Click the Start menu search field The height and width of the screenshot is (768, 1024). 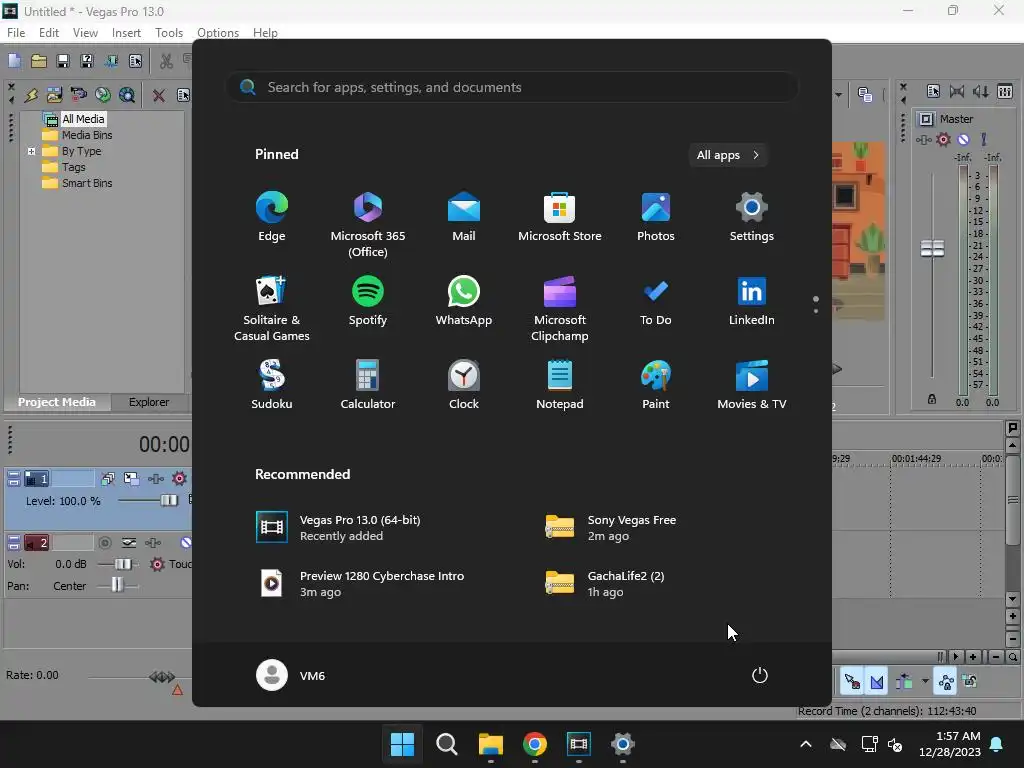512,88
